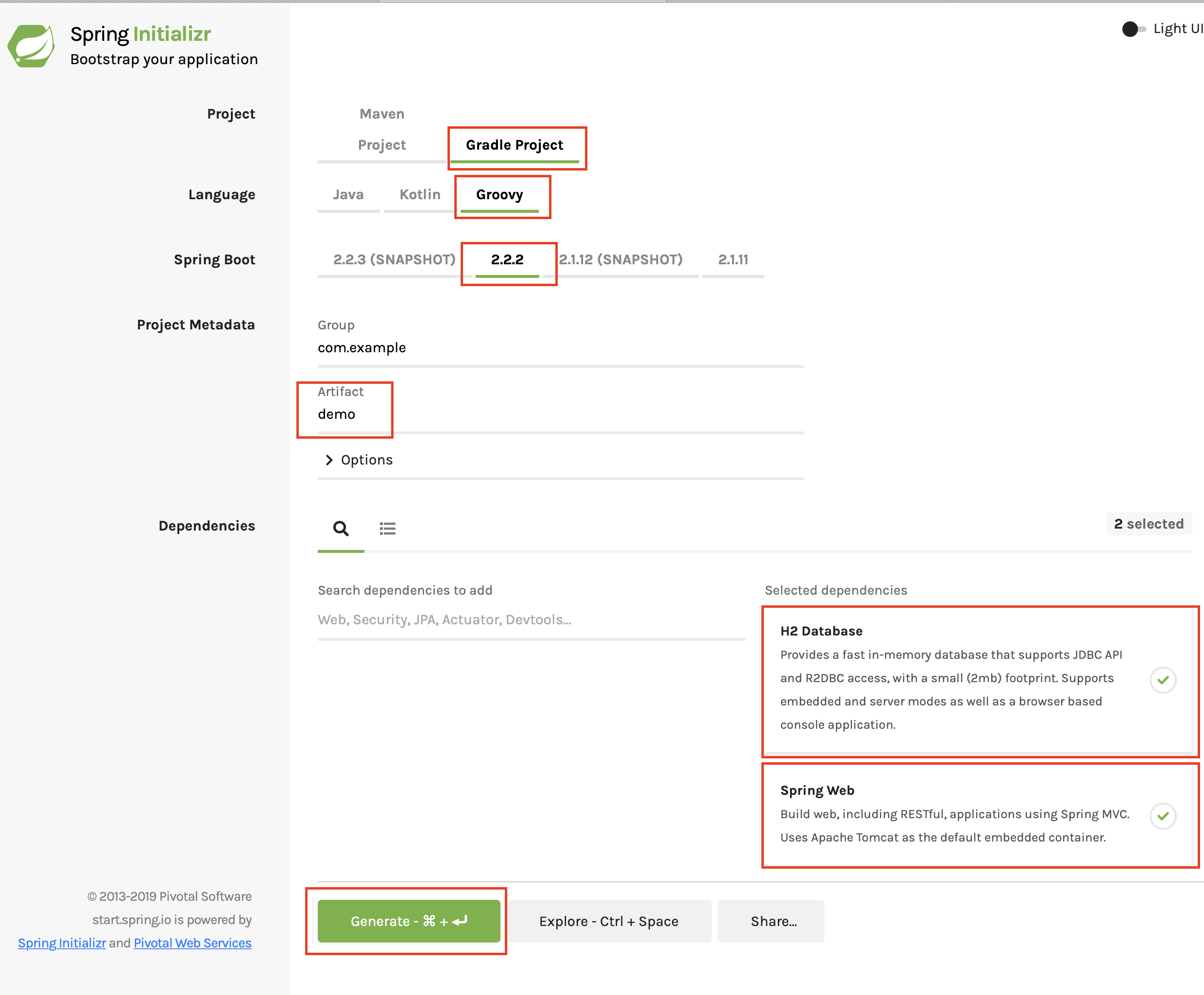Uncheck the Spring Web checkmark
The width and height of the screenshot is (1204, 995).
click(x=1163, y=816)
